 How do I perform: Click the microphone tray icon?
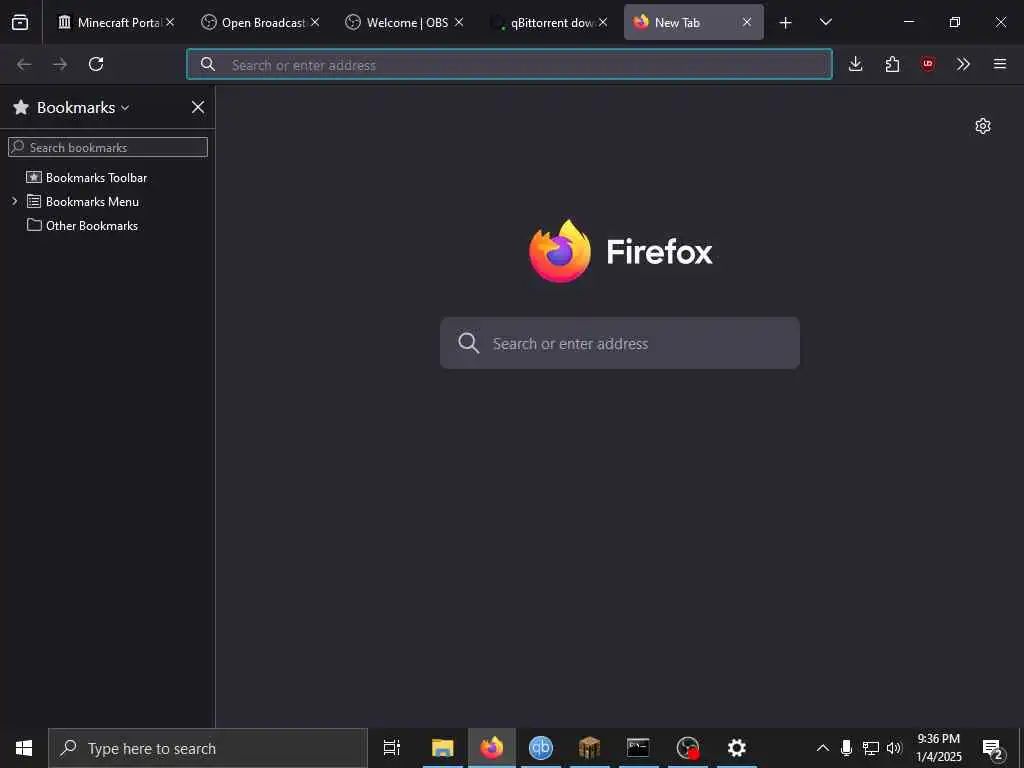coord(846,748)
